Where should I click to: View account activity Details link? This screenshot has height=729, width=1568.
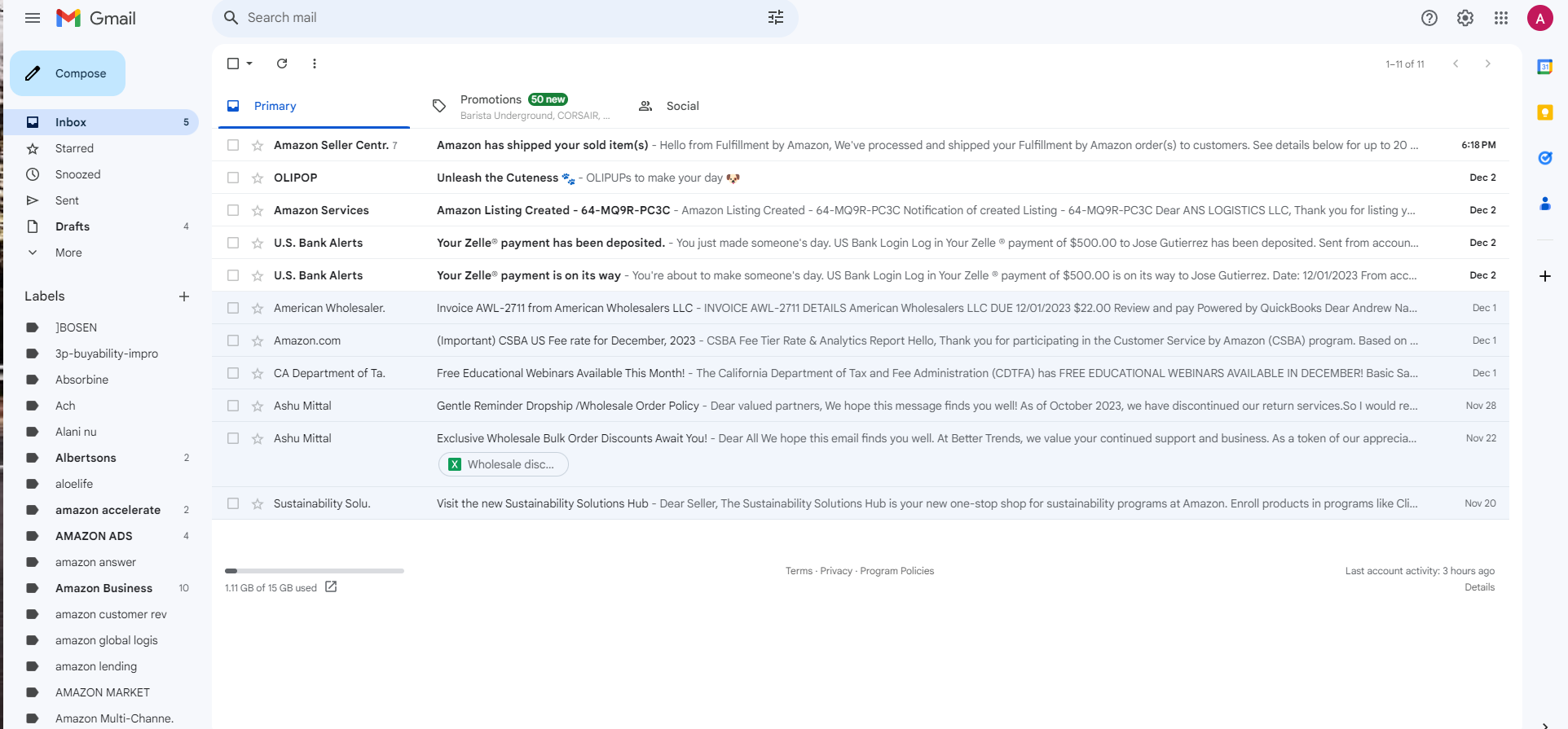pos(1479,587)
